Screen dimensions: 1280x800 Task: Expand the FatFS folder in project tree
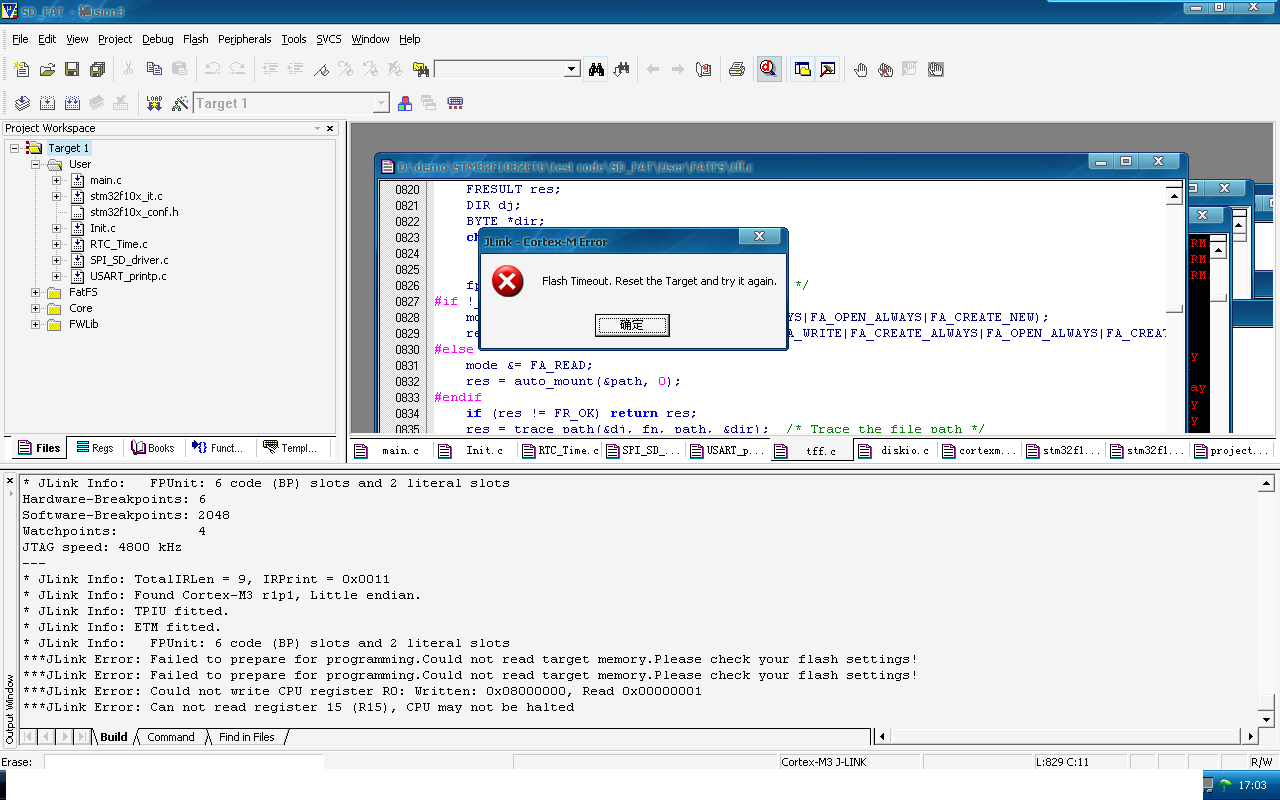[36, 293]
